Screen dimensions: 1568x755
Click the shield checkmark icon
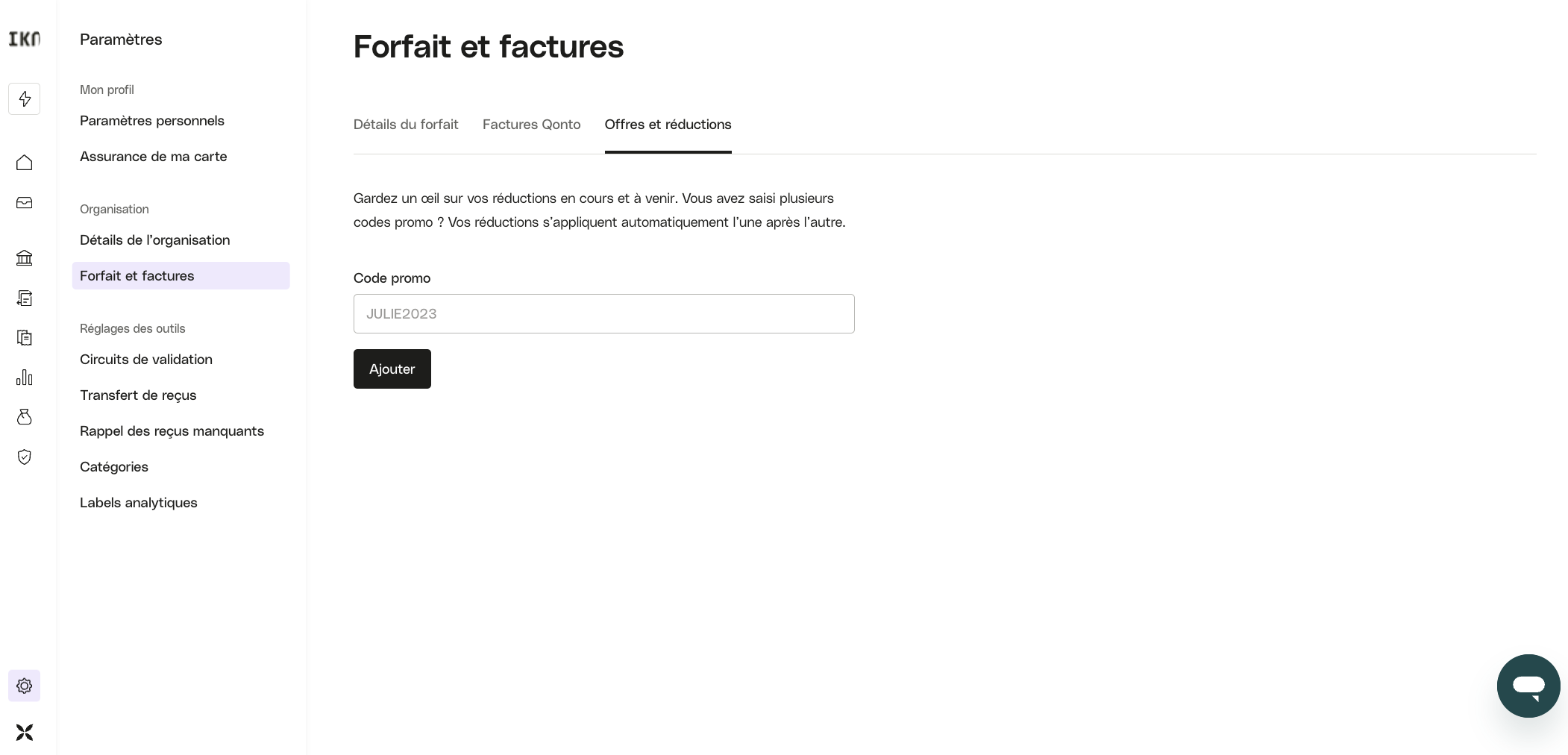tap(25, 457)
